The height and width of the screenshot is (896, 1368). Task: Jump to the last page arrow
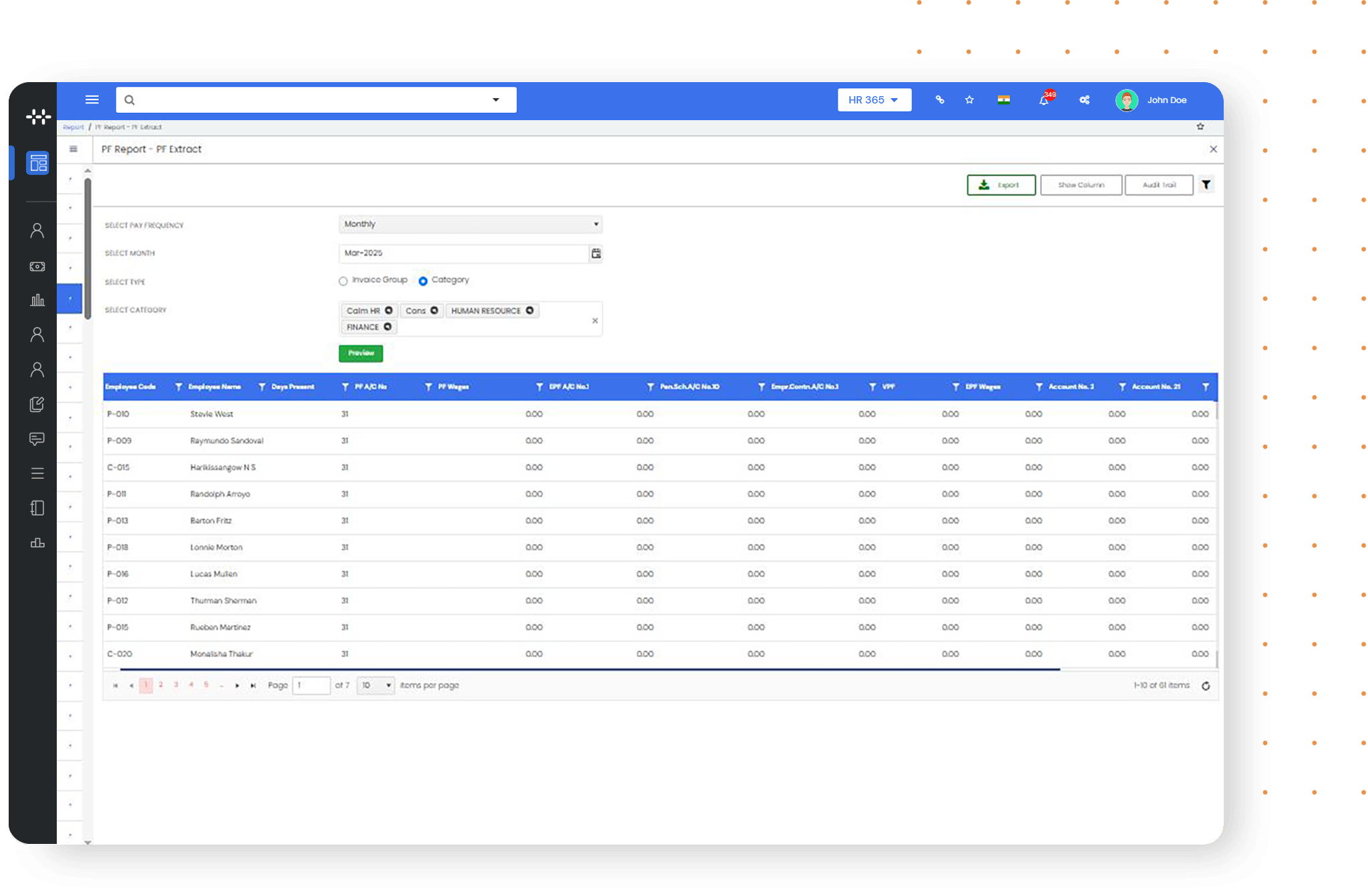[252, 686]
